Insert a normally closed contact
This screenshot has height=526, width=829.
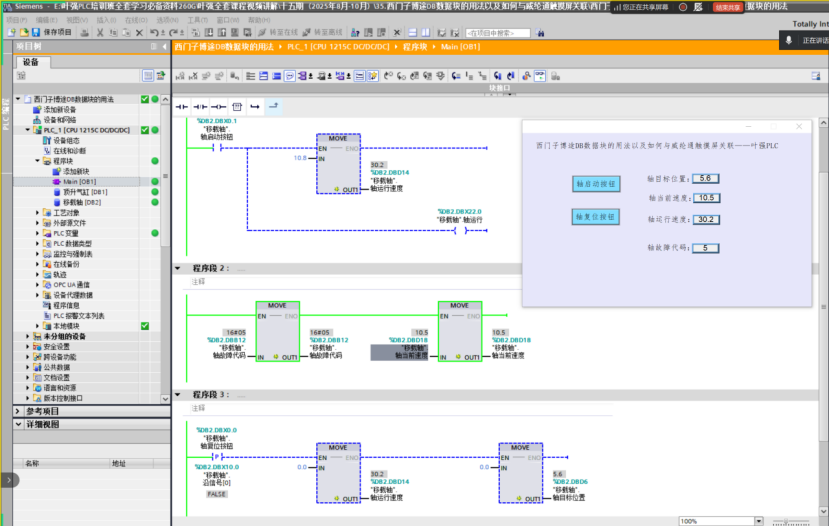[200, 107]
